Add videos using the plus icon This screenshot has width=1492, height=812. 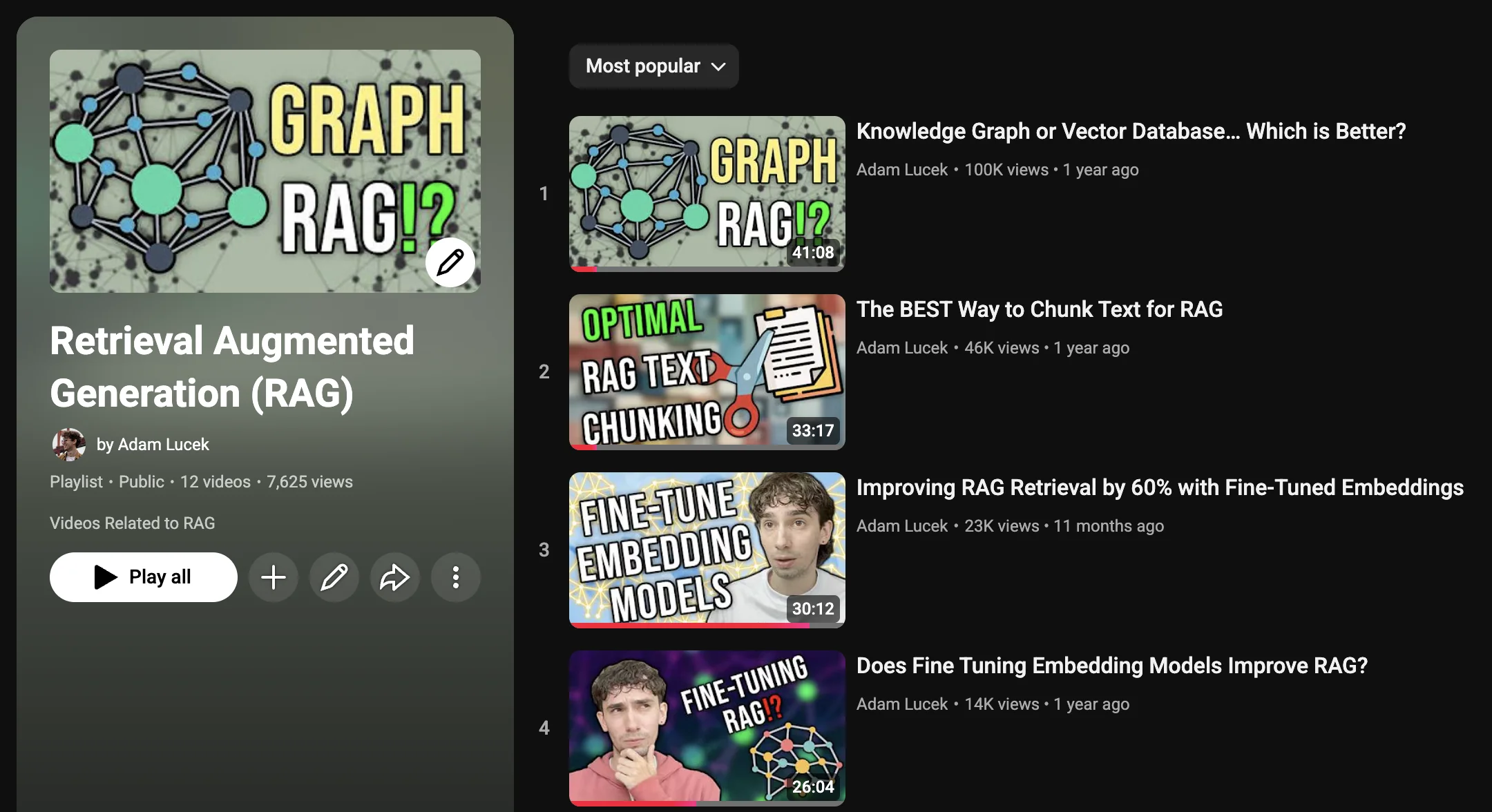273,577
